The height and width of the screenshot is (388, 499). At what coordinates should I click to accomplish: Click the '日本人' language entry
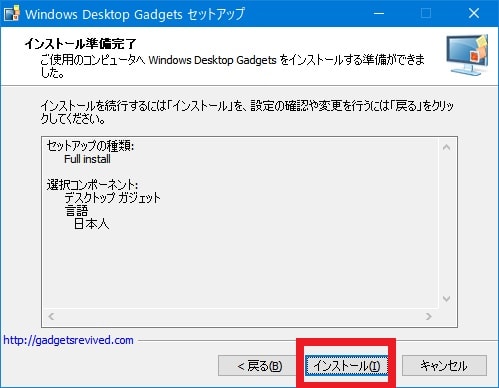point(91,224)
